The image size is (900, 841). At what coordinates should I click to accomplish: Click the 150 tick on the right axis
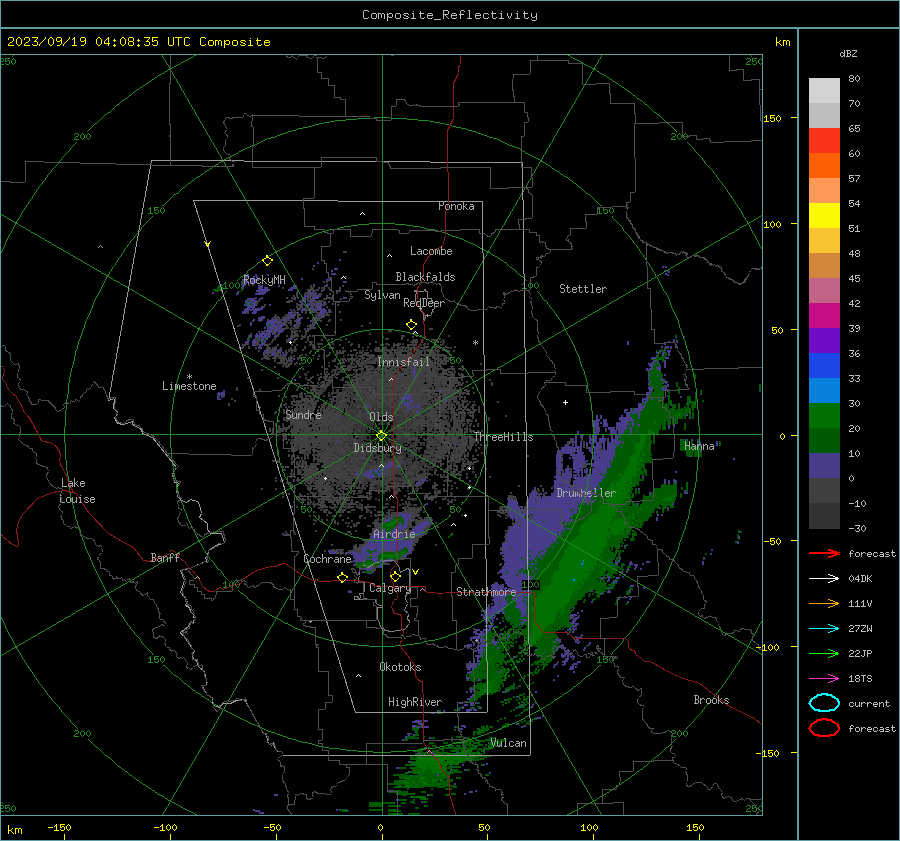[x=773, y=118]
